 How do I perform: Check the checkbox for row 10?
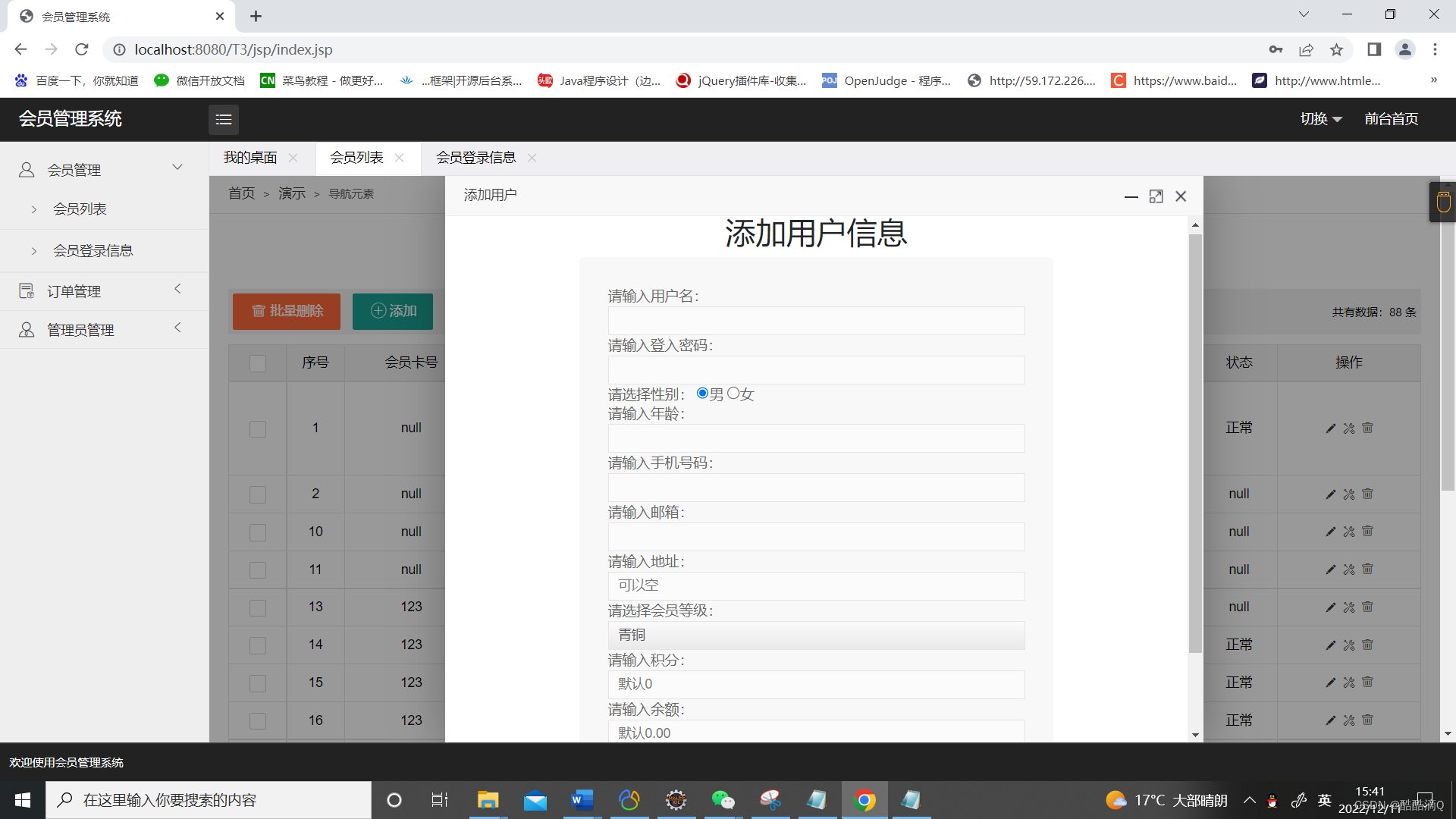(x=258, y=532)
